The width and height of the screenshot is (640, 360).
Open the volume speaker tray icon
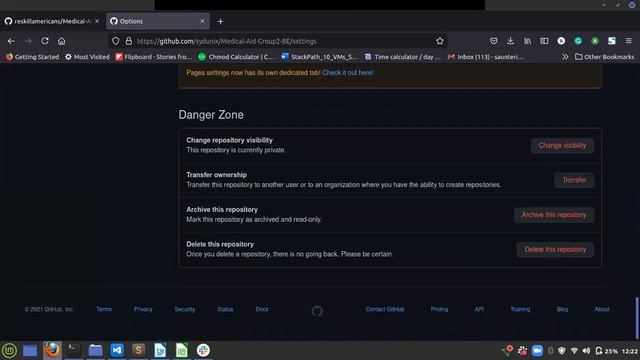point(586,351)
